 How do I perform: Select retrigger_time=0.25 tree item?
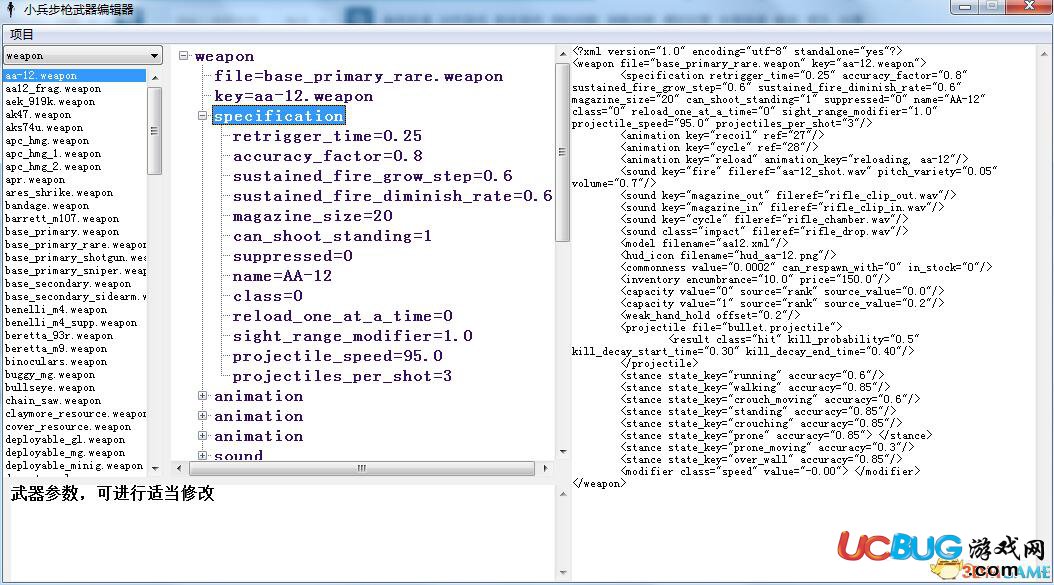[x=327, y=136]
